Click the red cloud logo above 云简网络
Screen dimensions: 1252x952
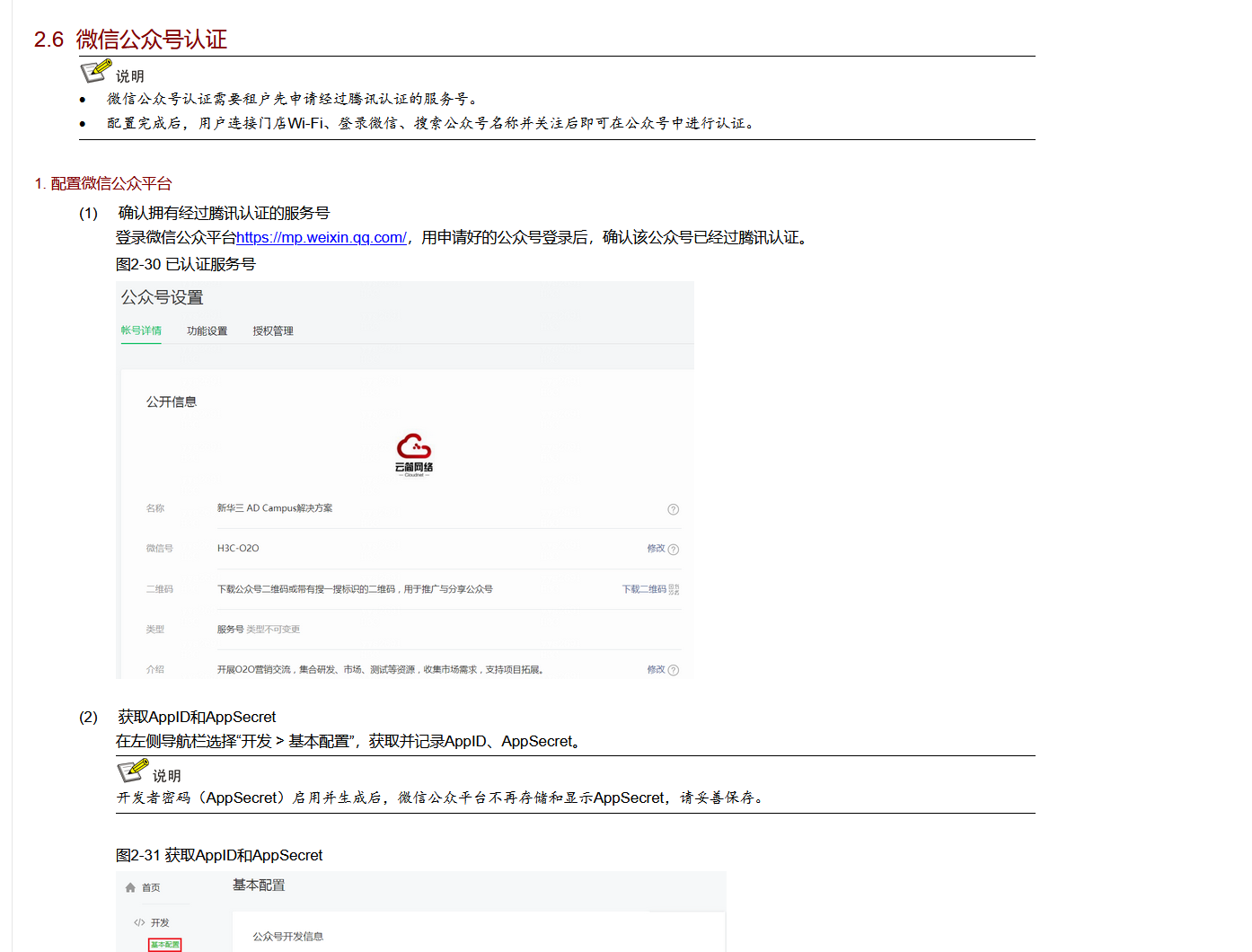tap(414, 445)
